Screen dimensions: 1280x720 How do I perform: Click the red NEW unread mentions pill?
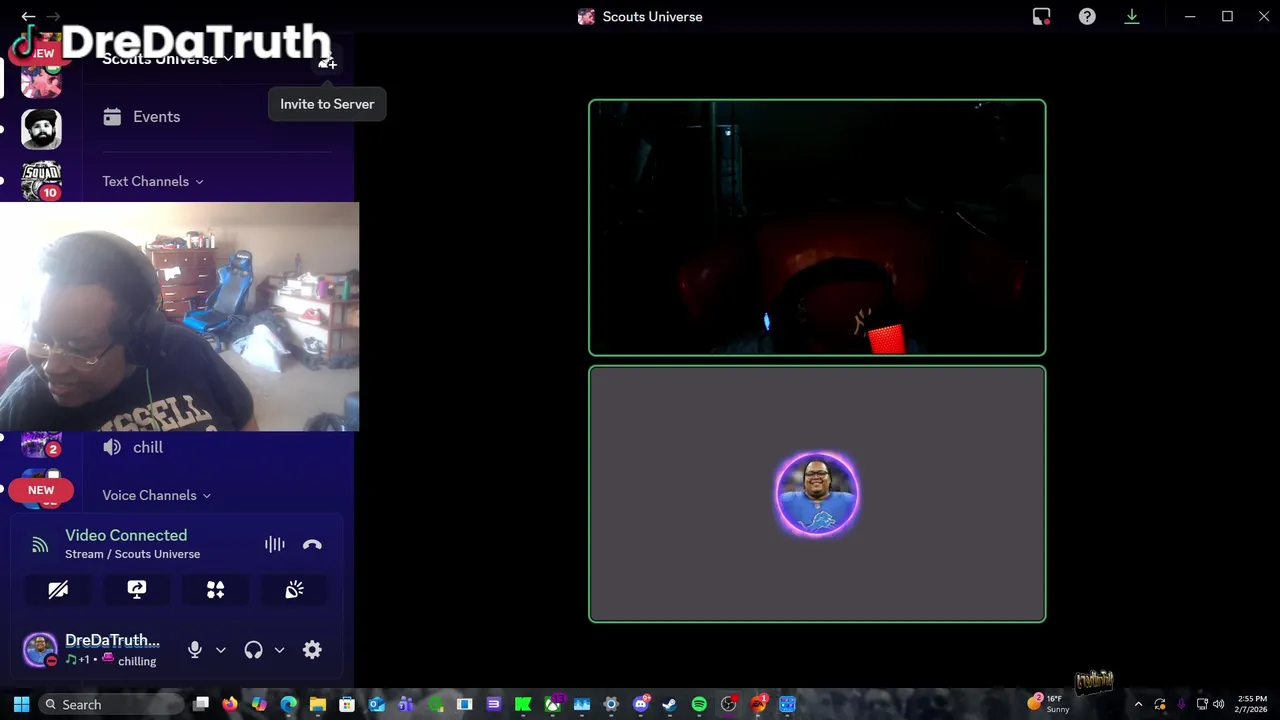(41, 490)
